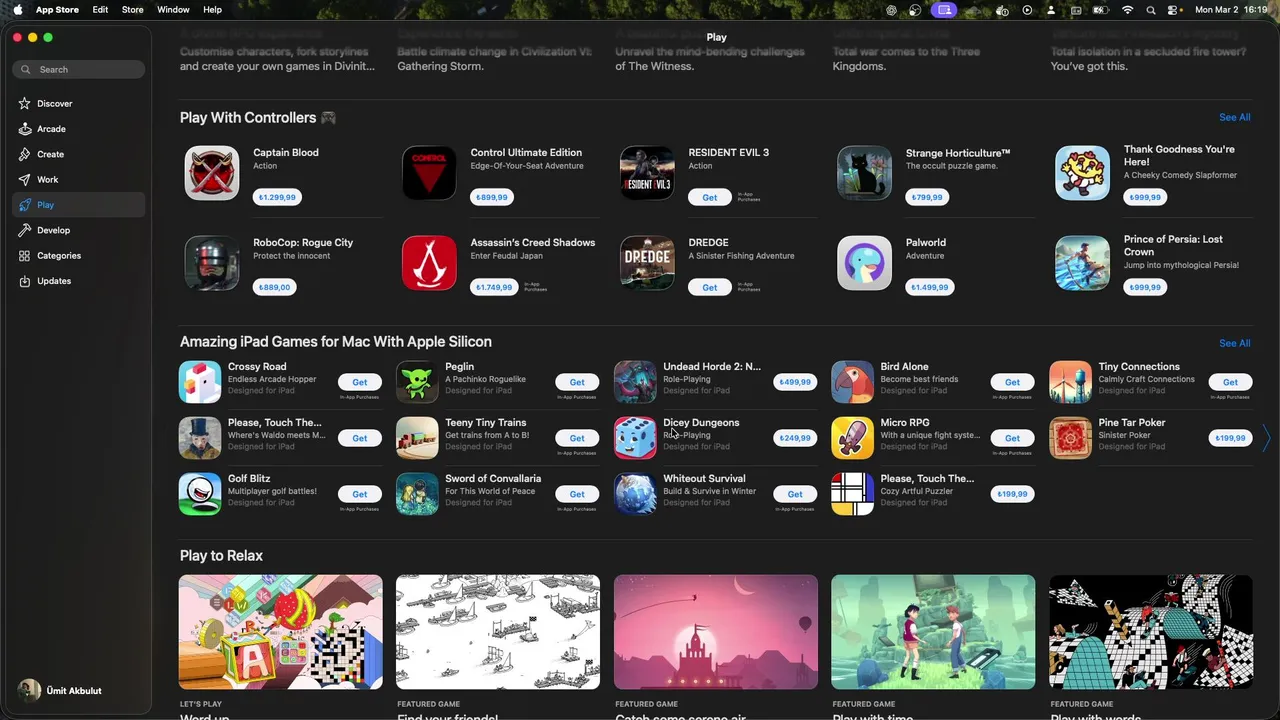Screen dimensions: 1280x720
Task: Buy Palworld for ₺1.499,99
Action: point(930,288)
